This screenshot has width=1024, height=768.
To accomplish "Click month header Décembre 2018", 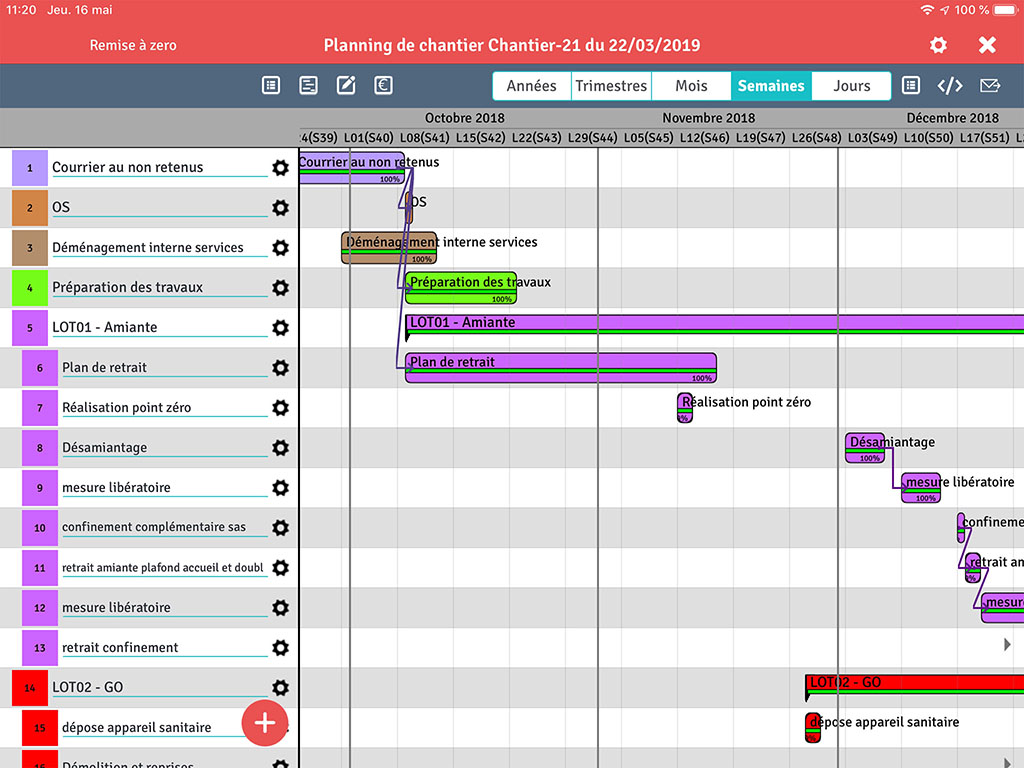I will [x=953, y=118].
